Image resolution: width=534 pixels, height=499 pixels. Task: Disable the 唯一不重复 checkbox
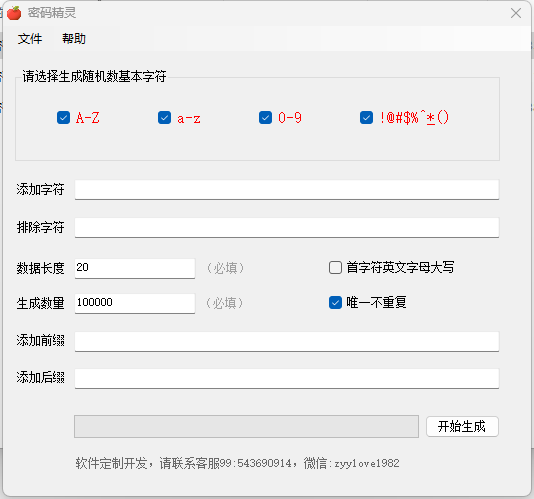(335, 302)
